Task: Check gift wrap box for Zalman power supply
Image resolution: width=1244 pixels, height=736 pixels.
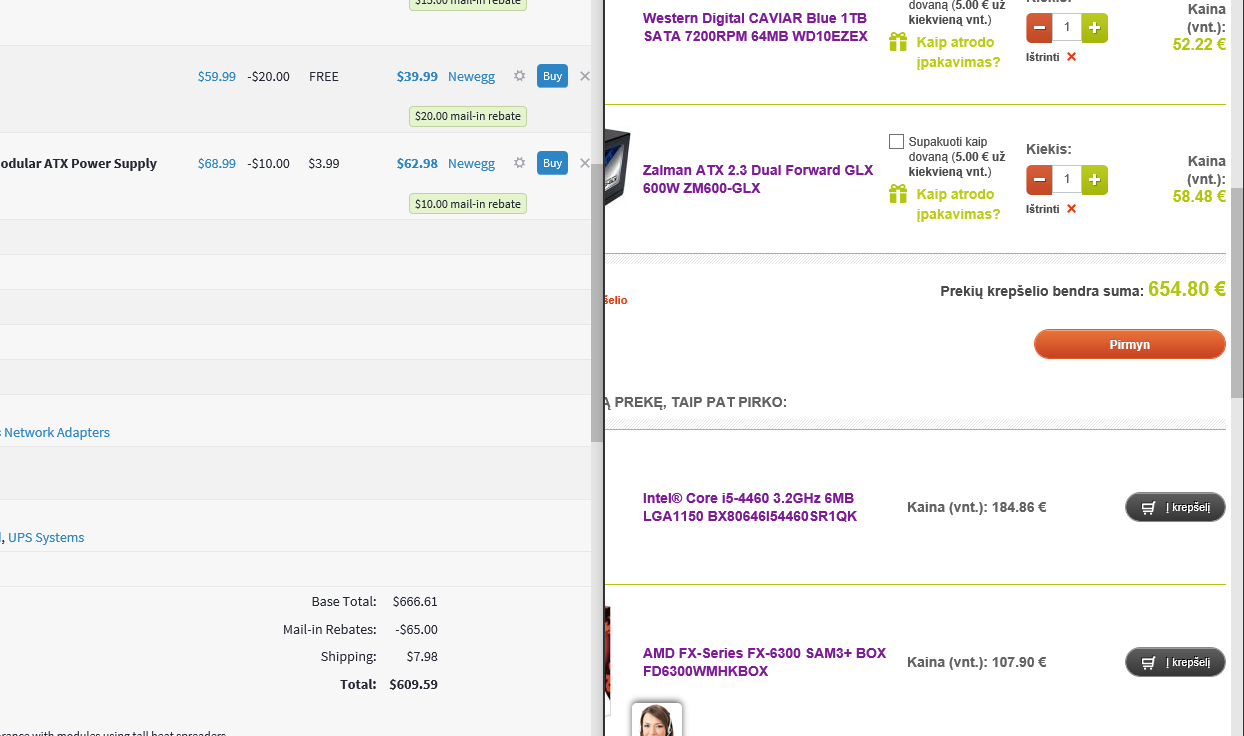Action: [x=896, y=142]
